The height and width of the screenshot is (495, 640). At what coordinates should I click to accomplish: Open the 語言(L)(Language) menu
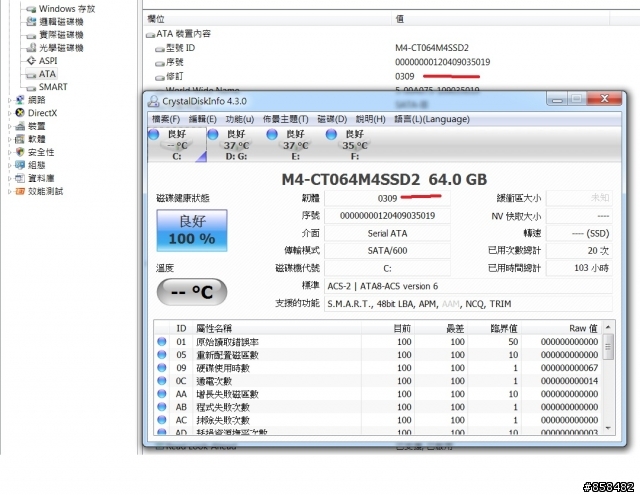tap(432, 119)
